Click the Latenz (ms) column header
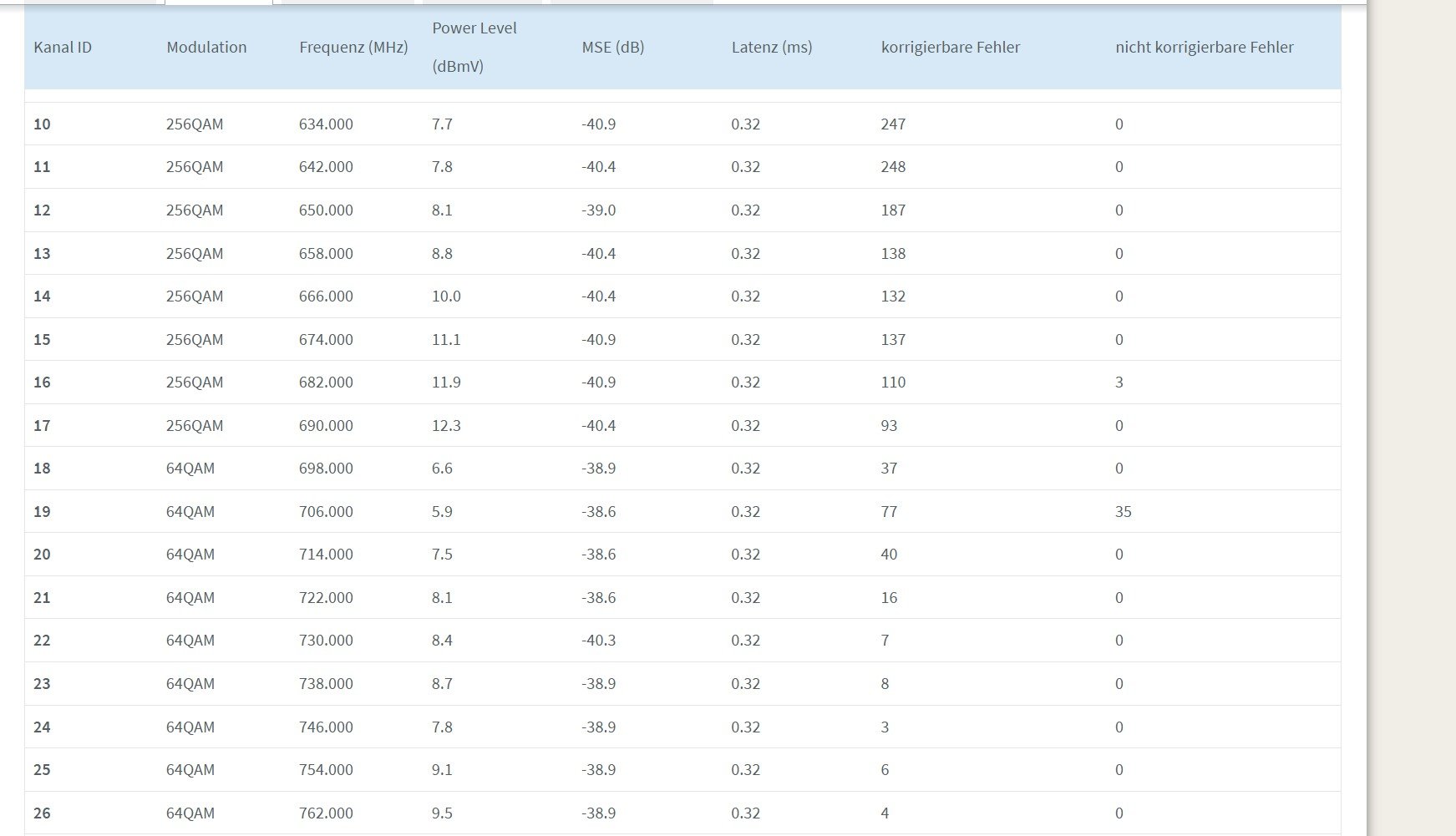The image size is (1456, 836). tap(772, 48)
